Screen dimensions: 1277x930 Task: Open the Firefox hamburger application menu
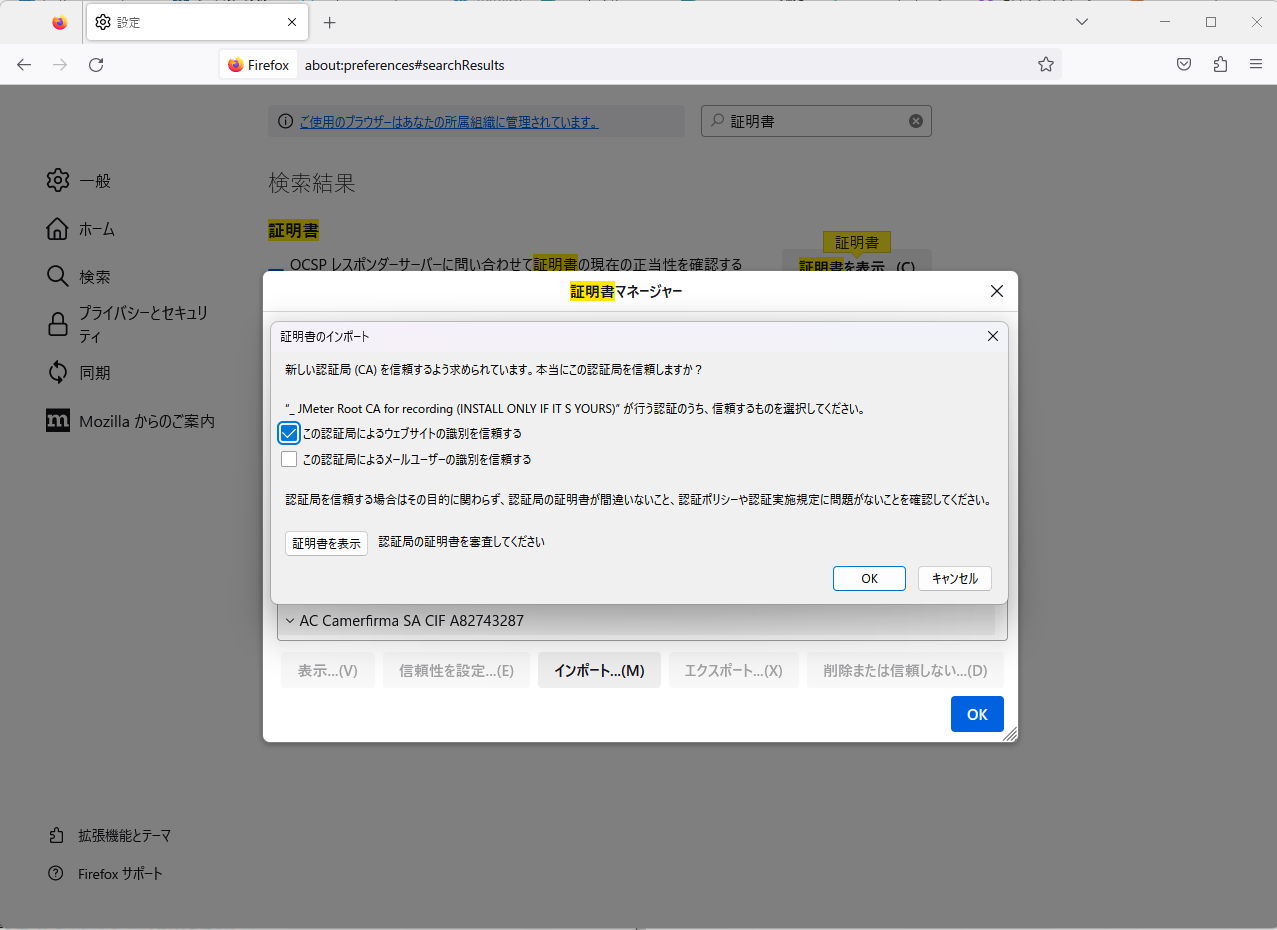1256,65
